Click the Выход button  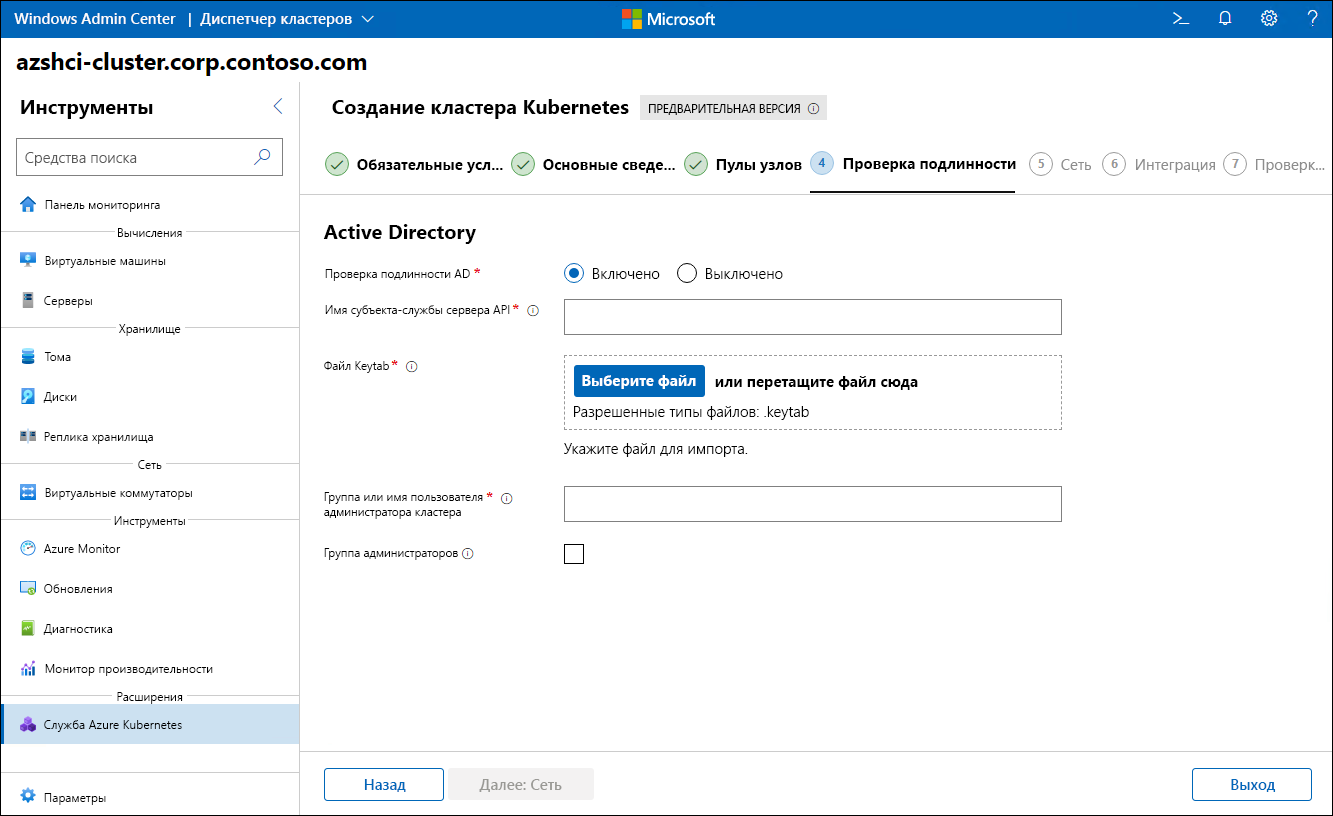[x=1252, y=784]
